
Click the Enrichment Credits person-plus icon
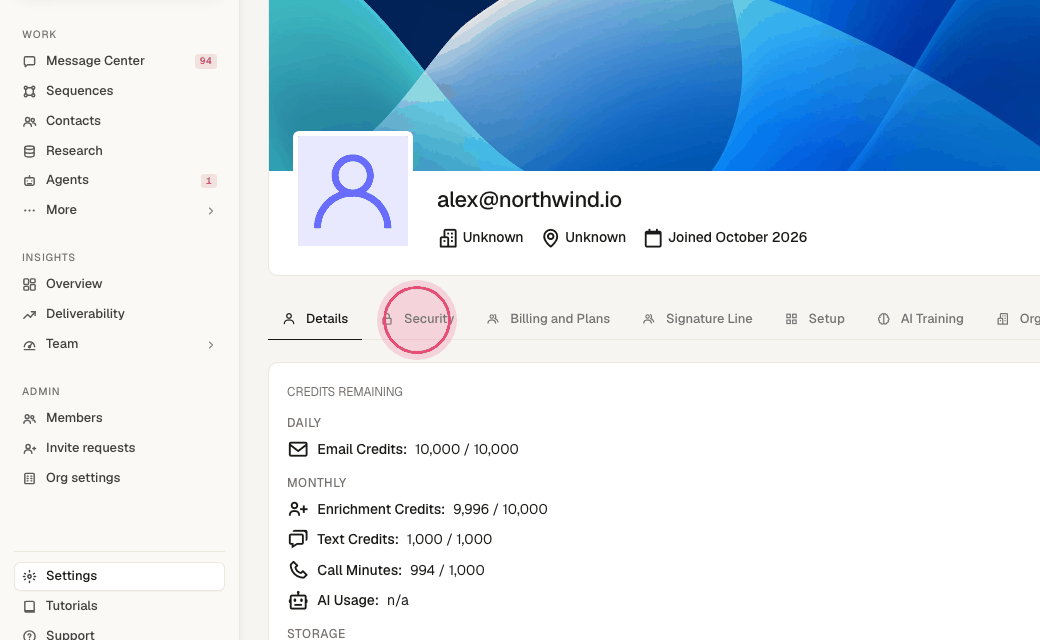click(x=298, y=509)
